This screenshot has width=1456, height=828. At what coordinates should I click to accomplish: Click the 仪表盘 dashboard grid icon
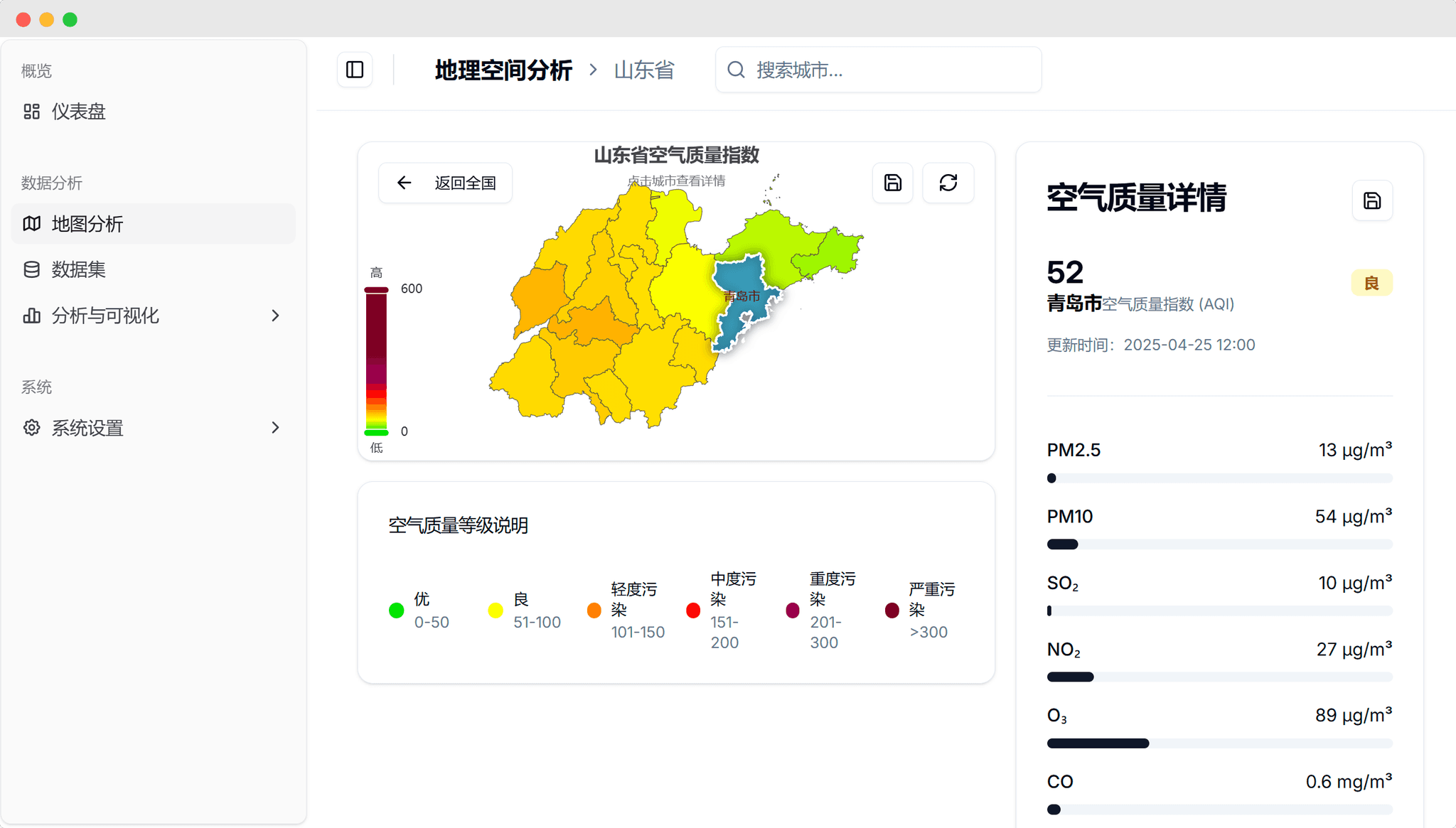[x=31, y=112]
